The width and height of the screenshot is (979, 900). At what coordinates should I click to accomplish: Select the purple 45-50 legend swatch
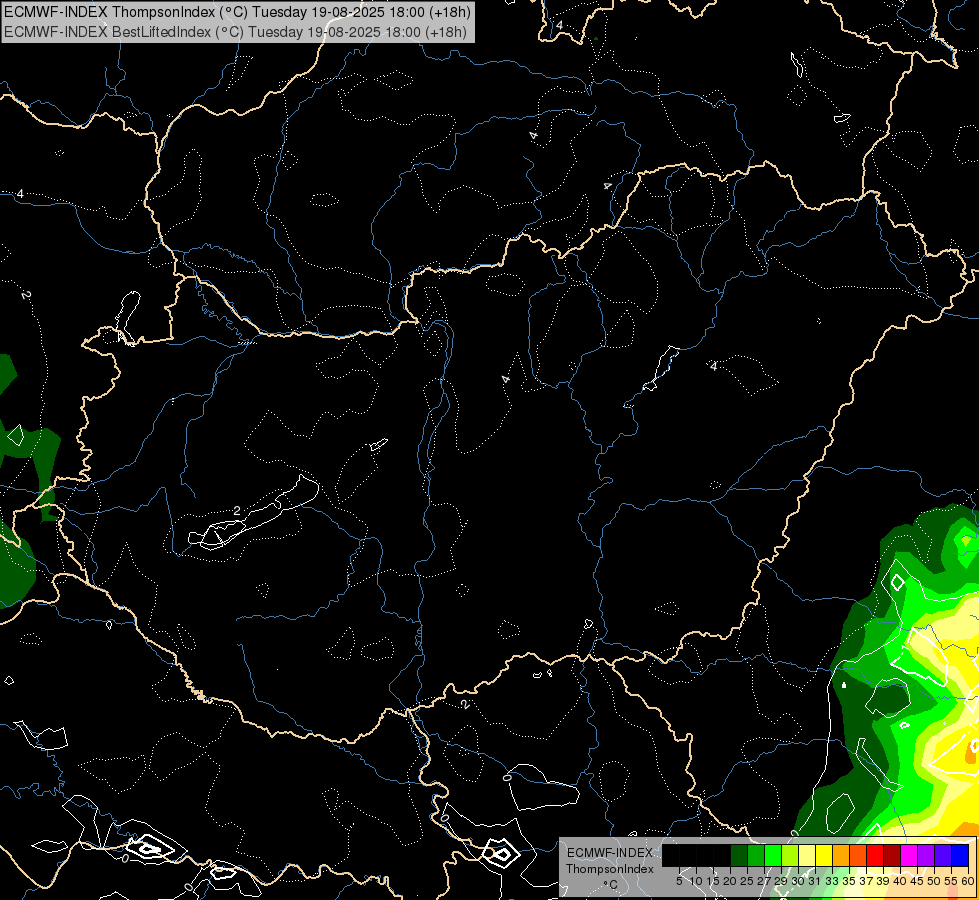(x=927, y=855)
